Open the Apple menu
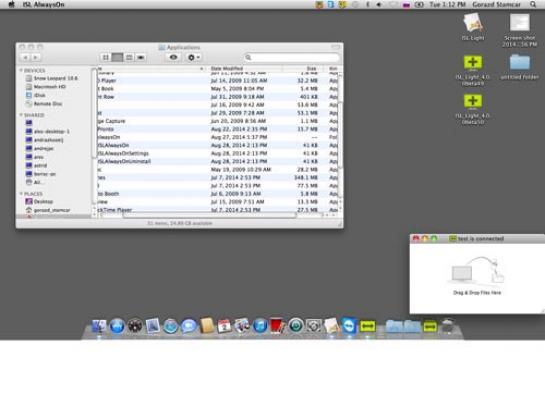545x407 pixels. pyautogui.click(x=11, y=5)
